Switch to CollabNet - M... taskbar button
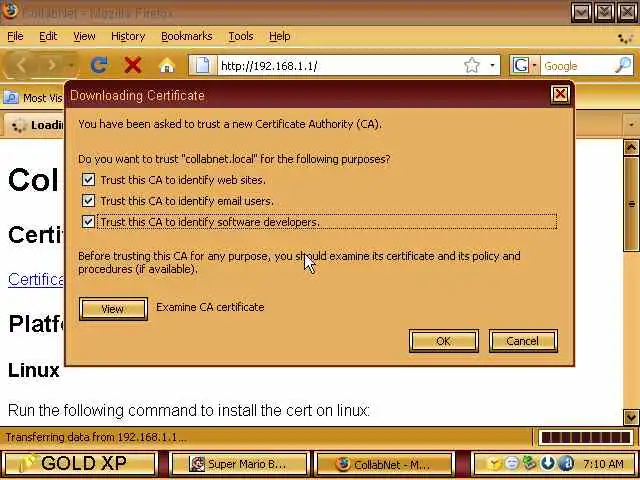640x480 pixels. [385, 464]
